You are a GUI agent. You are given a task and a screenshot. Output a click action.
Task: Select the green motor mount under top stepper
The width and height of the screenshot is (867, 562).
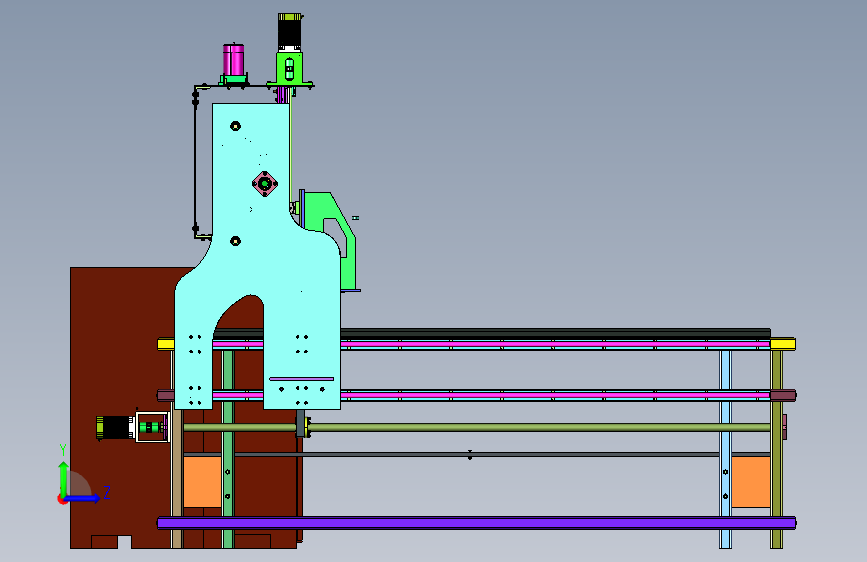click(289, 69)
